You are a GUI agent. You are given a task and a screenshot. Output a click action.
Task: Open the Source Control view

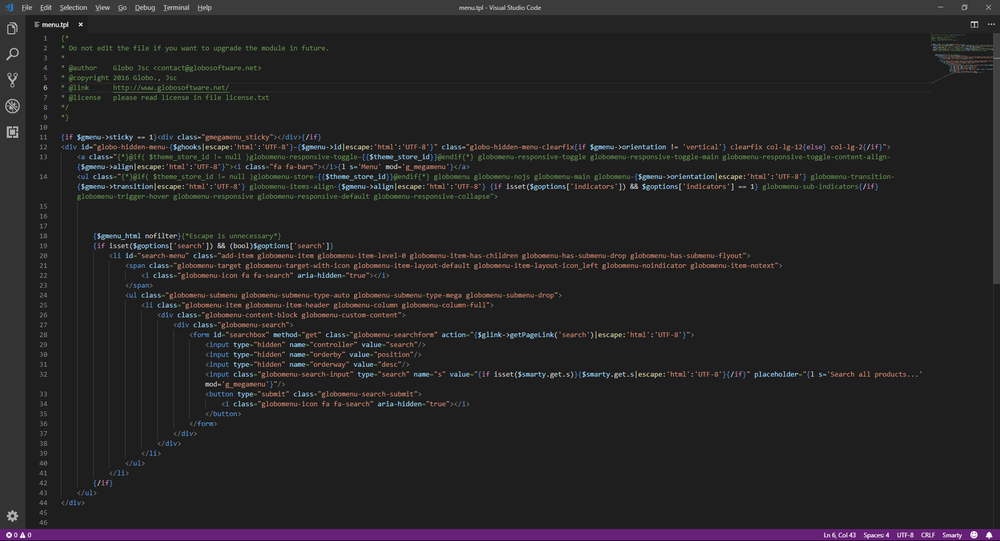[12, 80]
